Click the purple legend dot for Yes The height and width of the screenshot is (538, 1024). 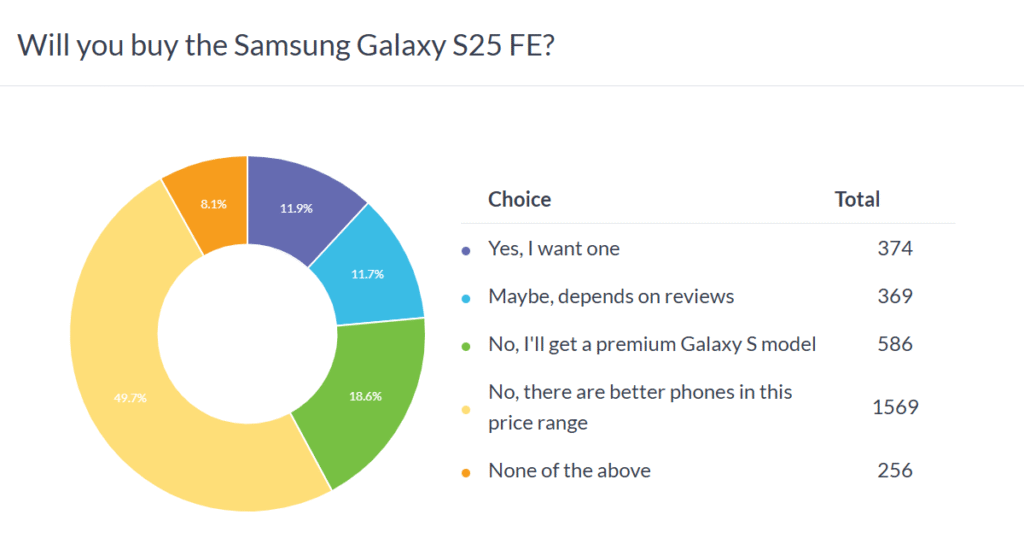(466, 250)
